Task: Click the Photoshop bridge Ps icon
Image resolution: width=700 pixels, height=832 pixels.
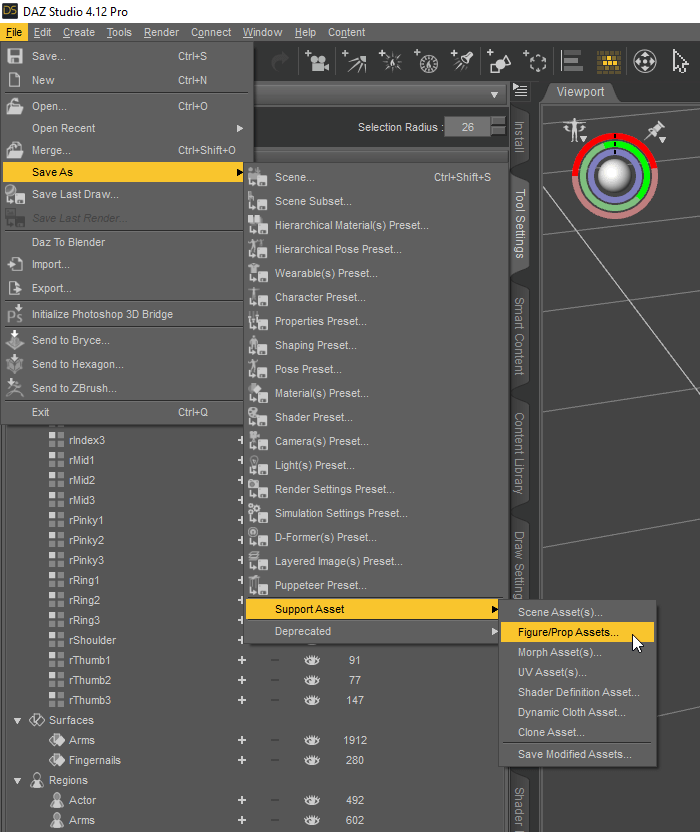Action: click(x=15, y=314)
